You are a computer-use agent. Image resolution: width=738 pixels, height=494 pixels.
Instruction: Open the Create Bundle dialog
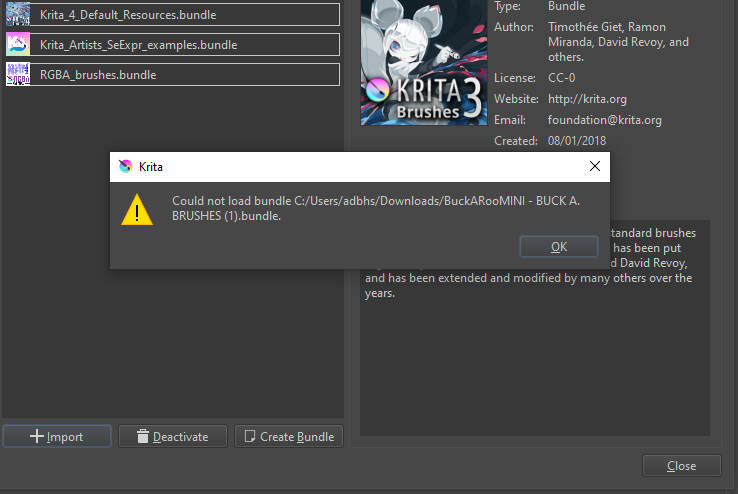[x=289, y=436]
